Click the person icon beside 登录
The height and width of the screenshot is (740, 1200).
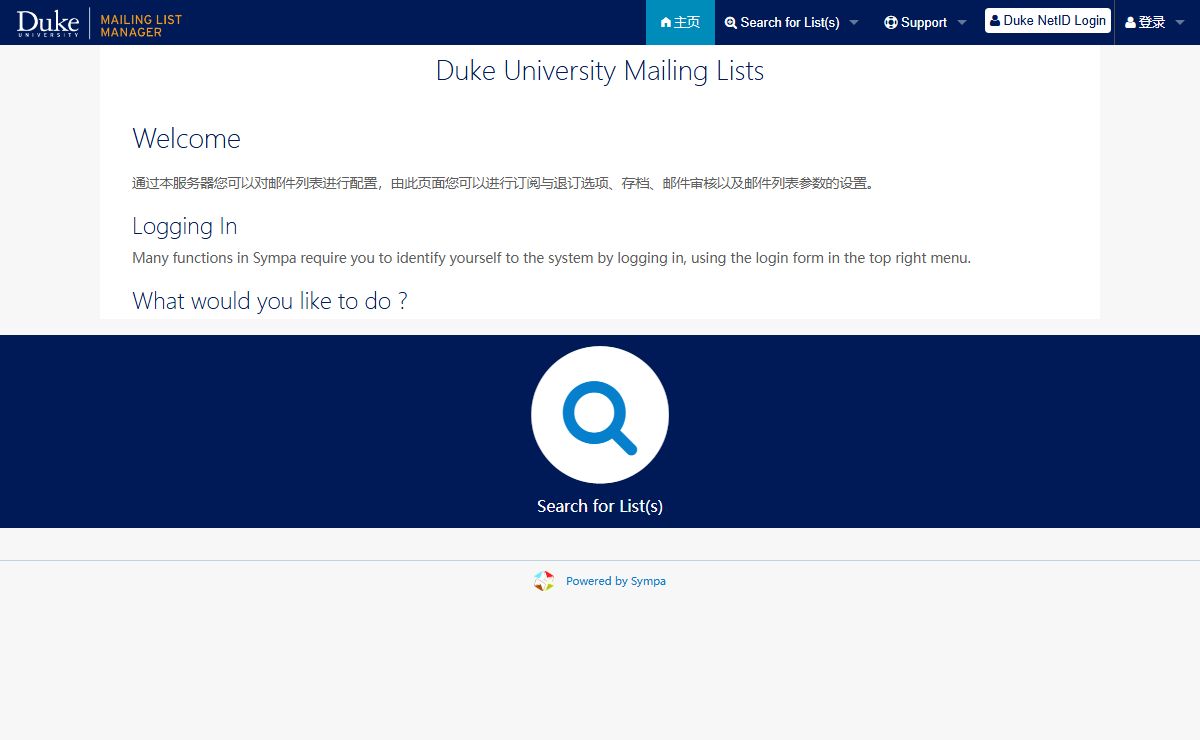point(1131,22)
